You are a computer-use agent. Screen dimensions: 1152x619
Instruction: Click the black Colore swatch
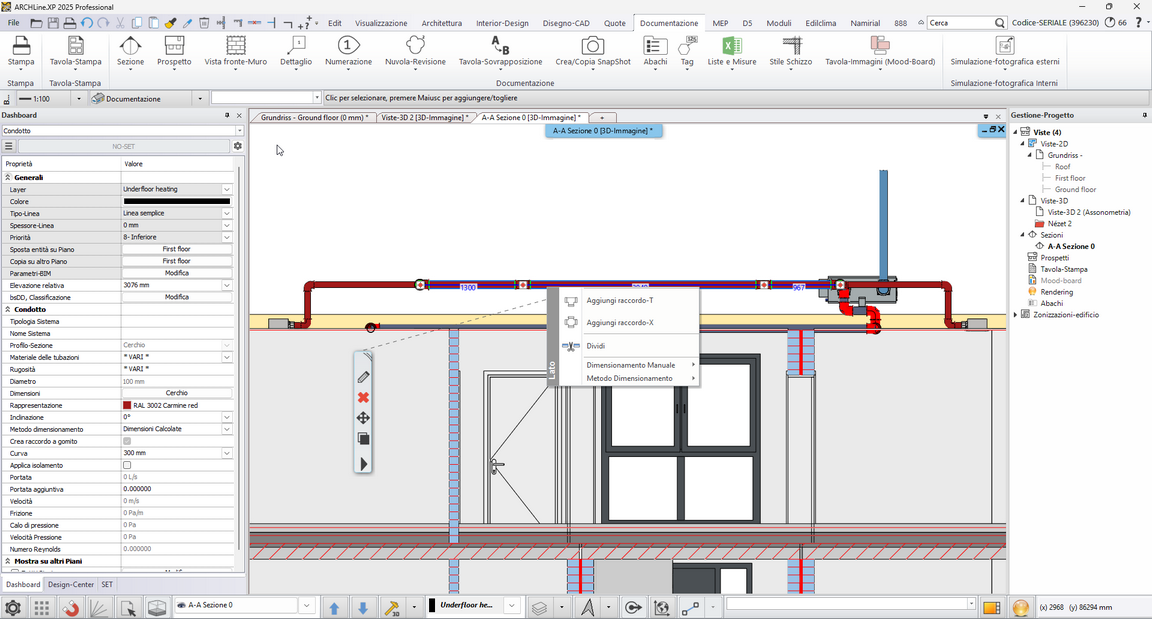click(x=176, y=201)
